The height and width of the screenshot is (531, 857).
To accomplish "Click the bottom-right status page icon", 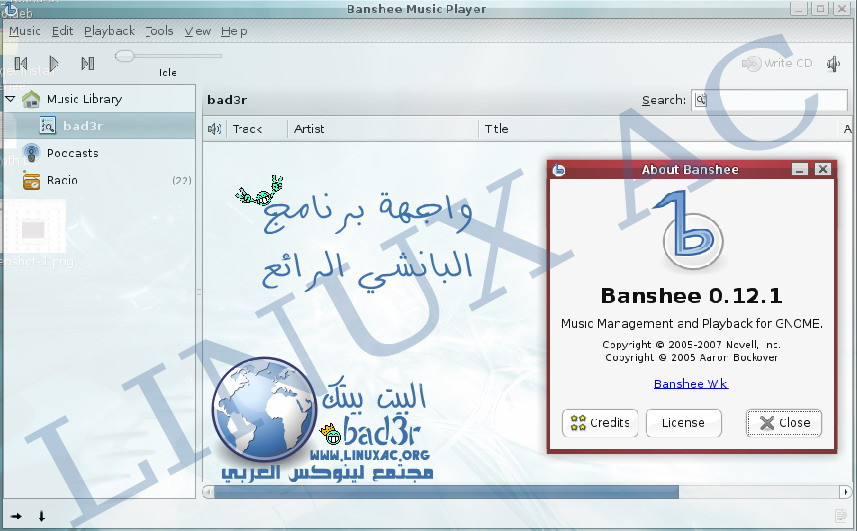I will coord(841,515).
